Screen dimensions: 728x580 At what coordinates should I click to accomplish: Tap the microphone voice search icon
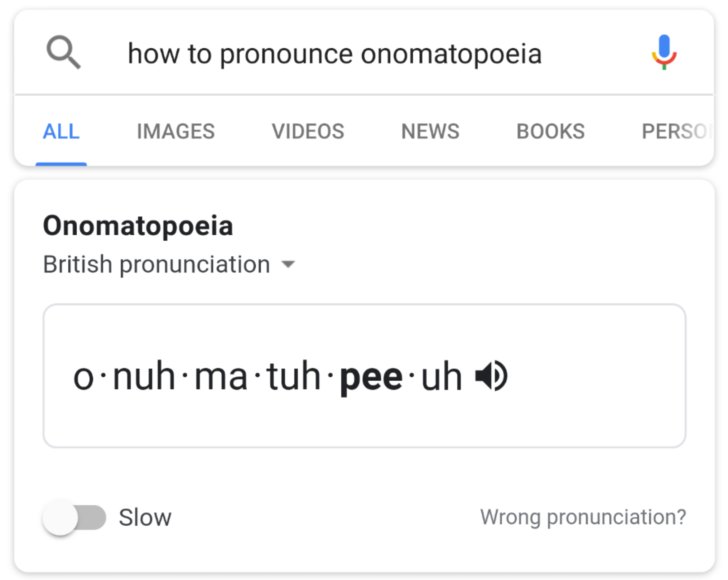pos(664,52)
